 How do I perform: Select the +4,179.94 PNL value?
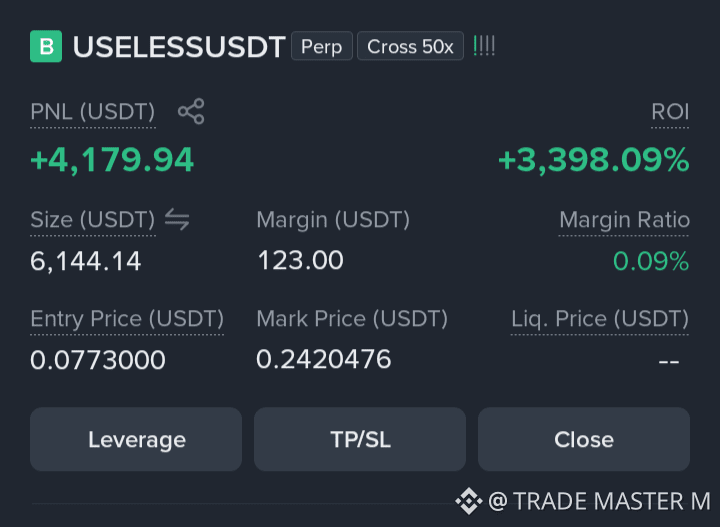[x=112, y=160]
